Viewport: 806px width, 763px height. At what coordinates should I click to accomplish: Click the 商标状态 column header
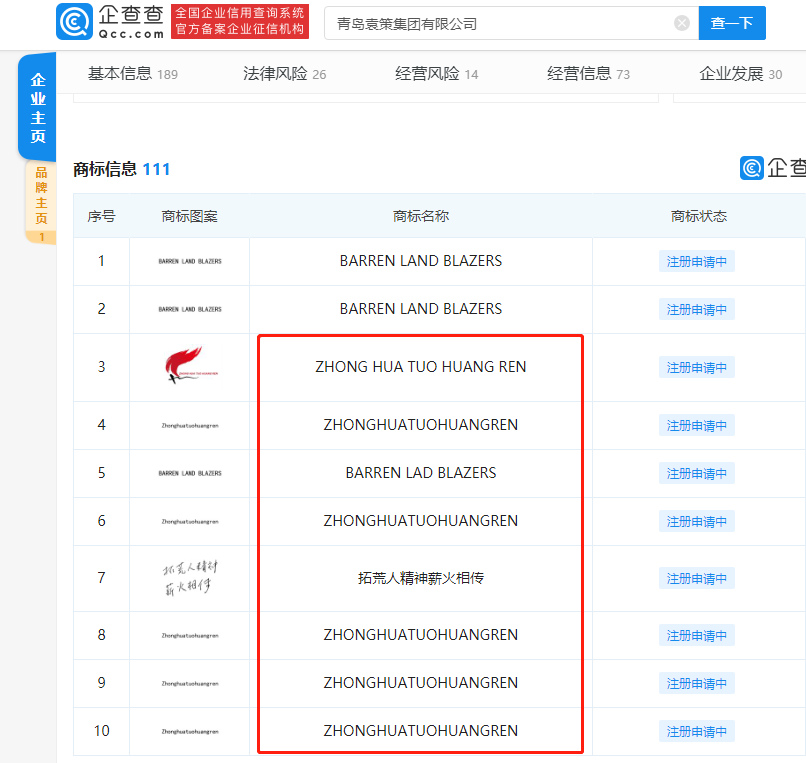point(699,216)
